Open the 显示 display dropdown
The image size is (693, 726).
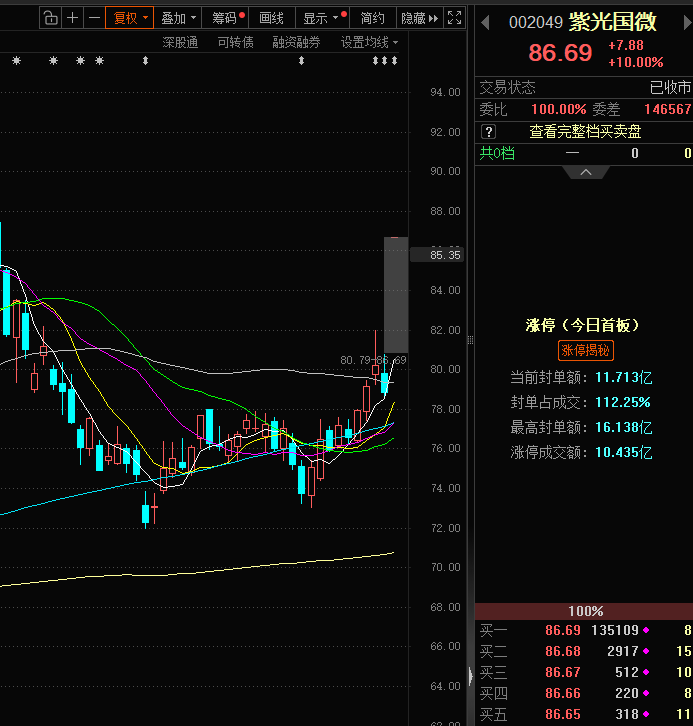323,19
